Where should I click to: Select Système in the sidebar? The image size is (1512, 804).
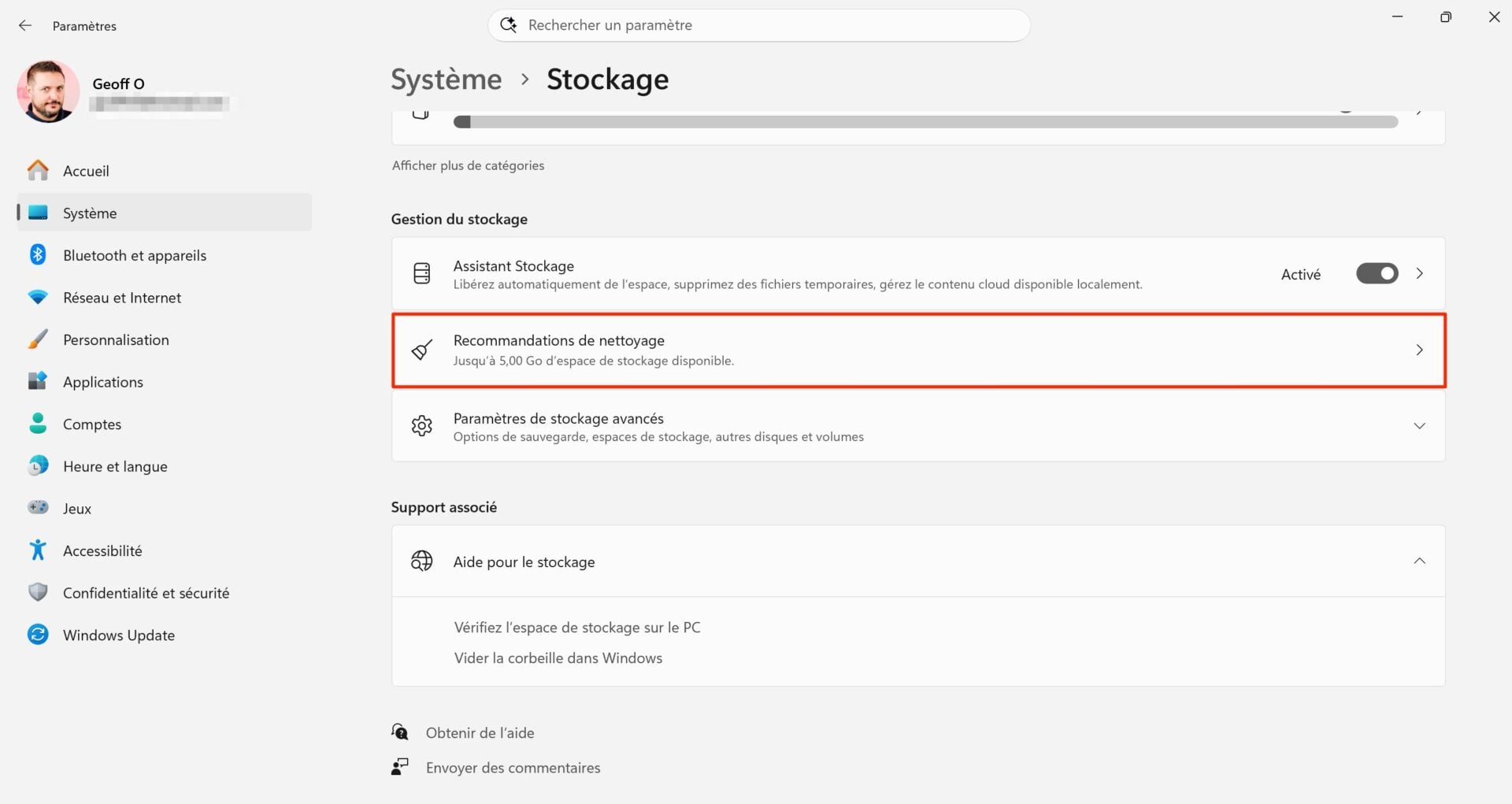click(89, 213)
